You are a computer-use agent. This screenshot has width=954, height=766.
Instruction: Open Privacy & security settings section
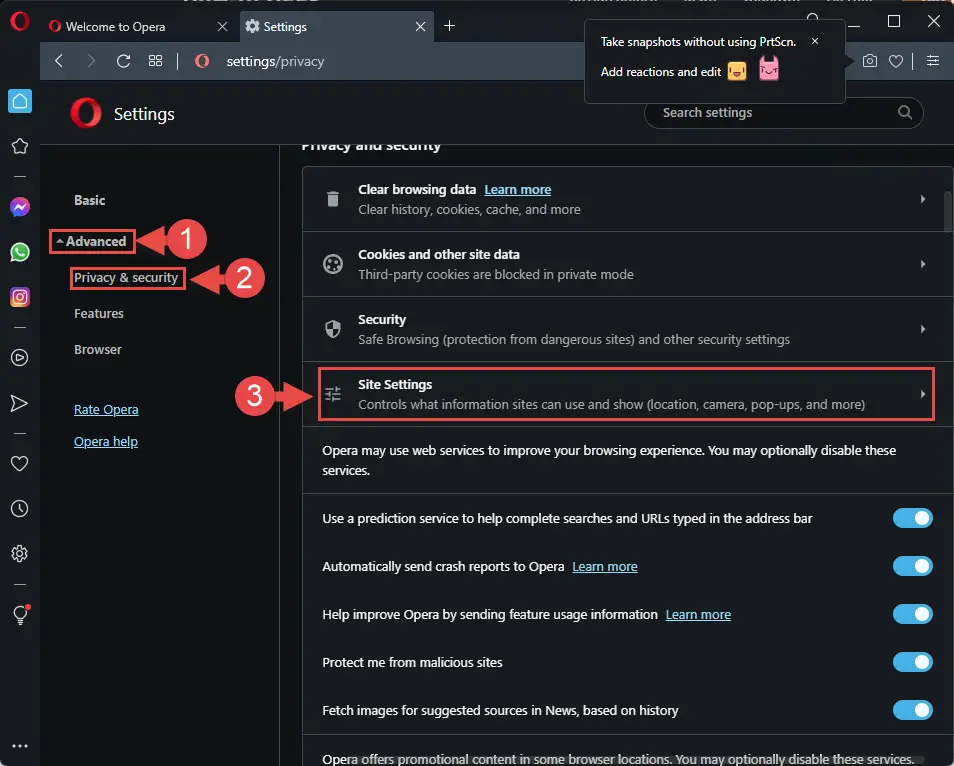point(126,278)
